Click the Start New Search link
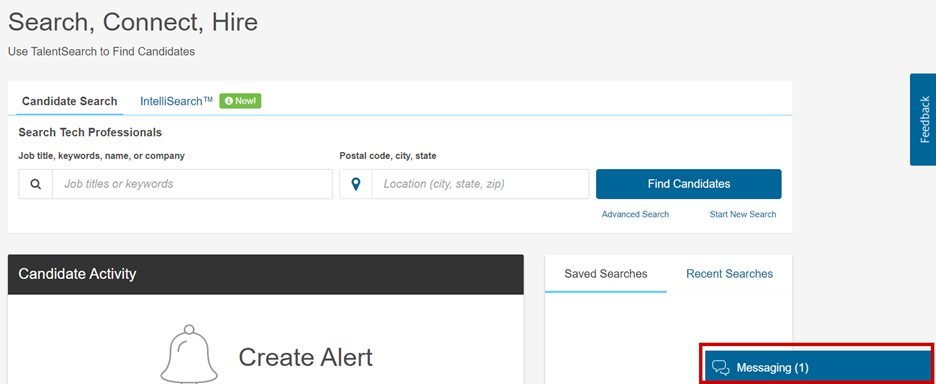This screenshot has height=384, width=936. (743, 214)
